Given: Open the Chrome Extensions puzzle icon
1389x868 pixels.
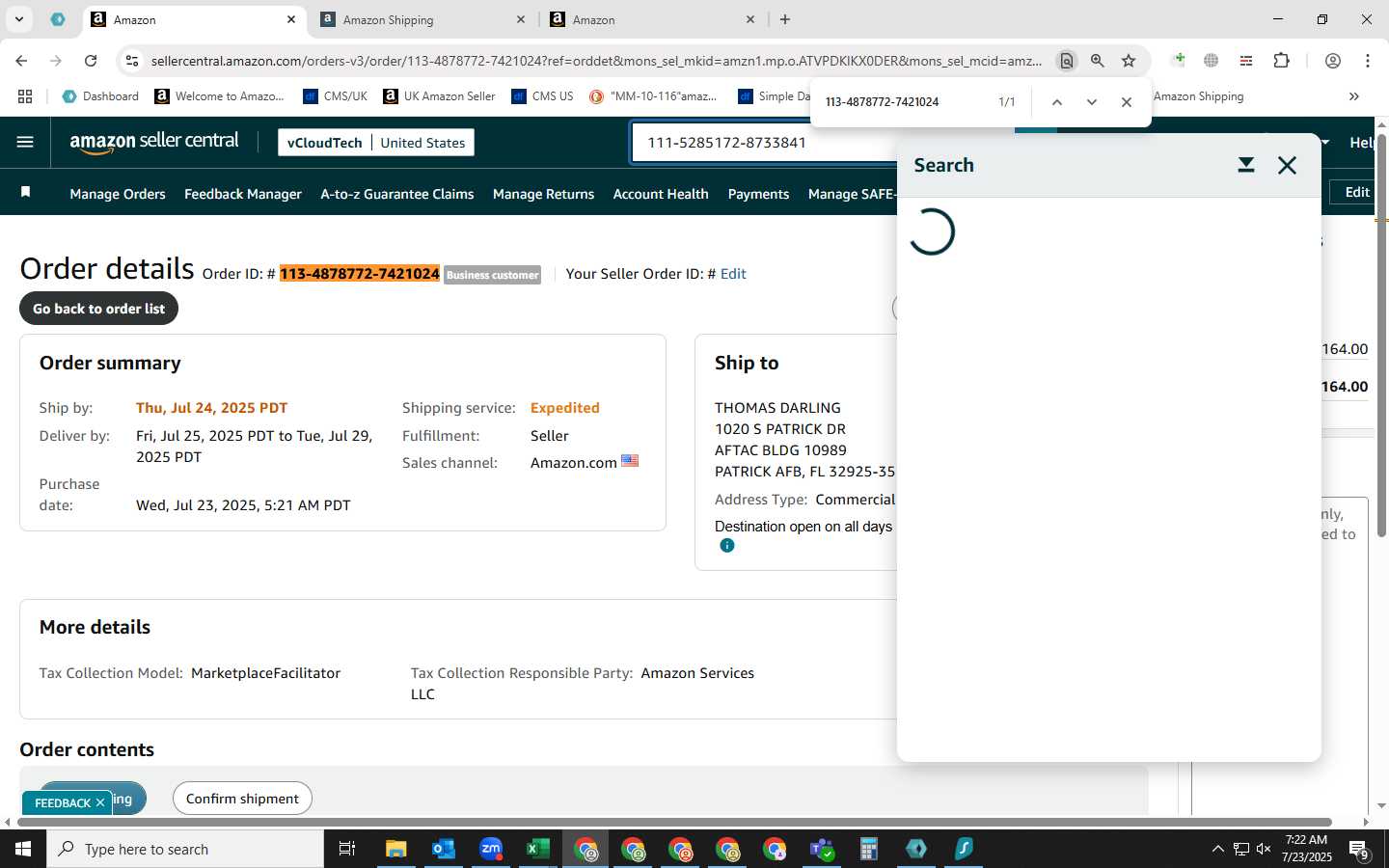Looking at the screenshot, I should (x=1281, y=61).
